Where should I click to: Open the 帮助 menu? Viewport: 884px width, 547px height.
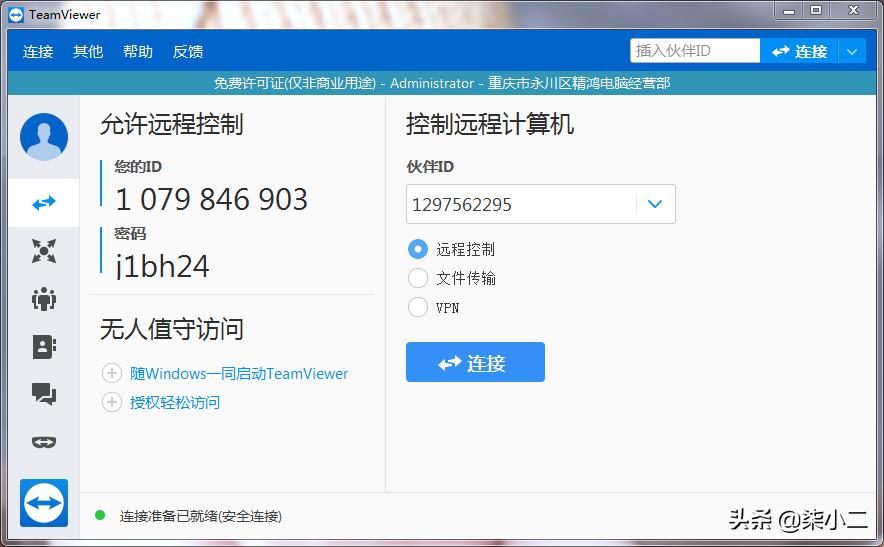(x=138, y=51)
